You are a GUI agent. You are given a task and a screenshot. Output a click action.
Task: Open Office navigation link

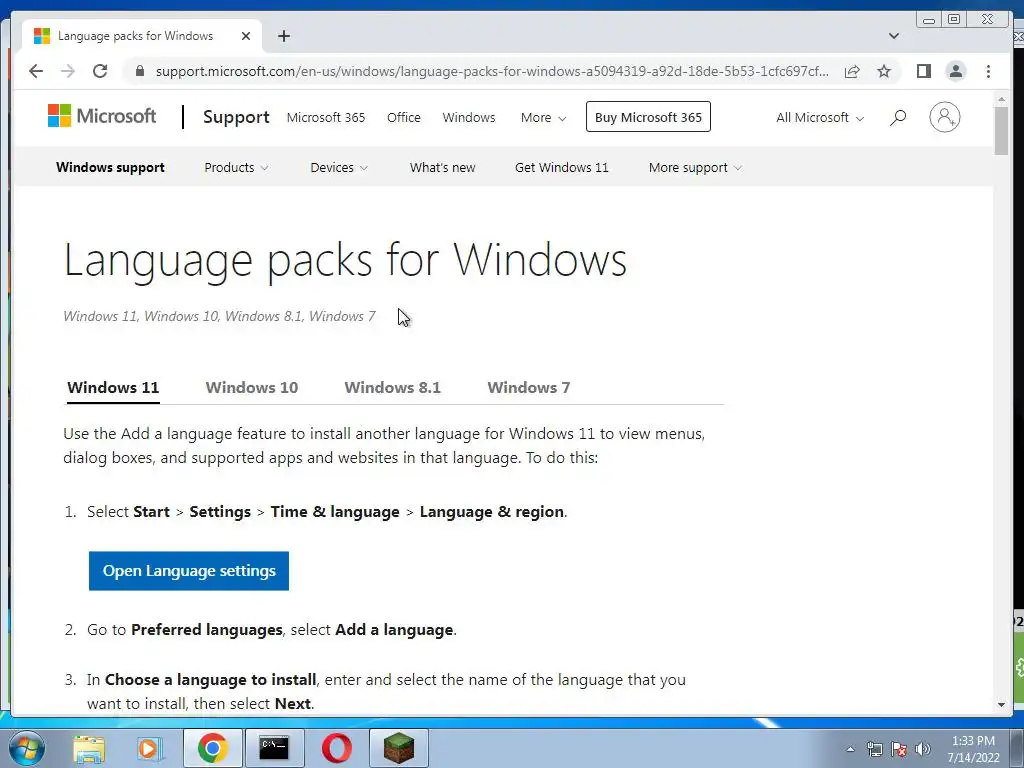404,118
